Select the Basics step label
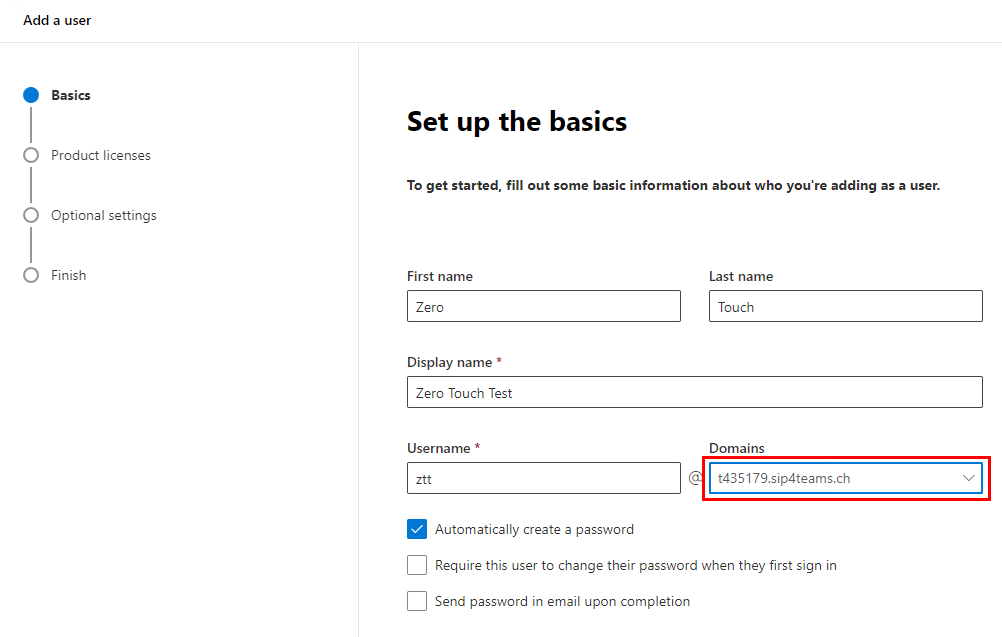 pyautogui.click(x=71, y=95)
